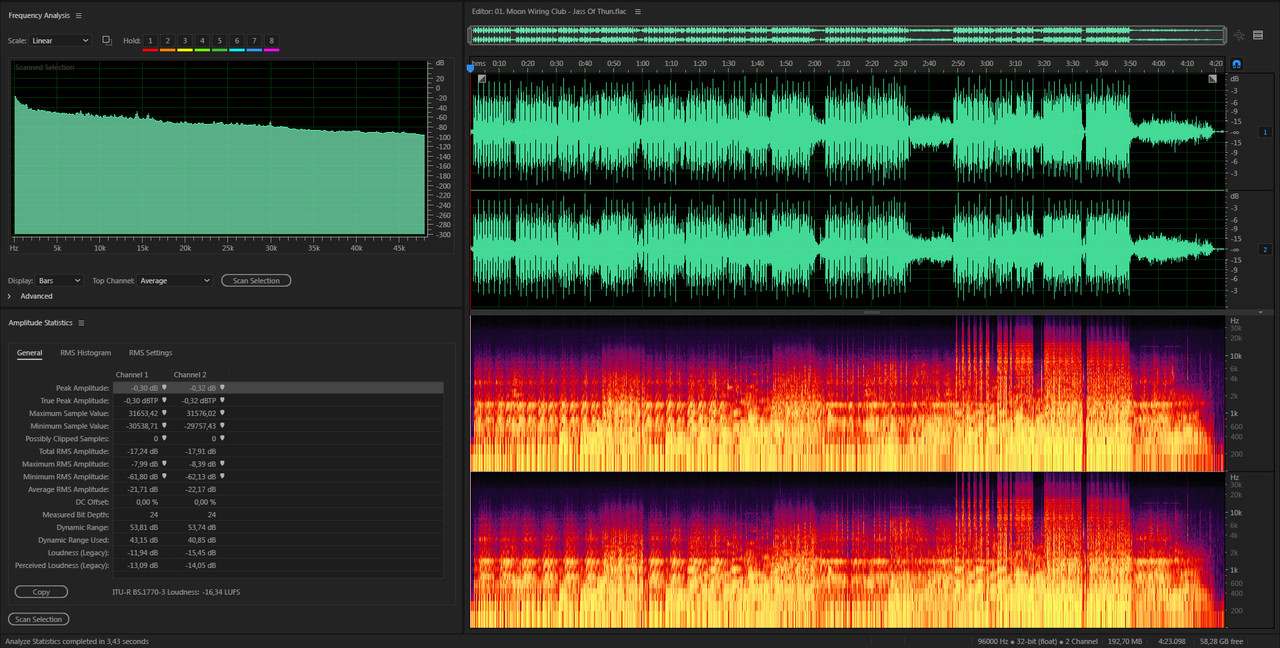
Task: Toggle Hold button 3
Action: 185,41
